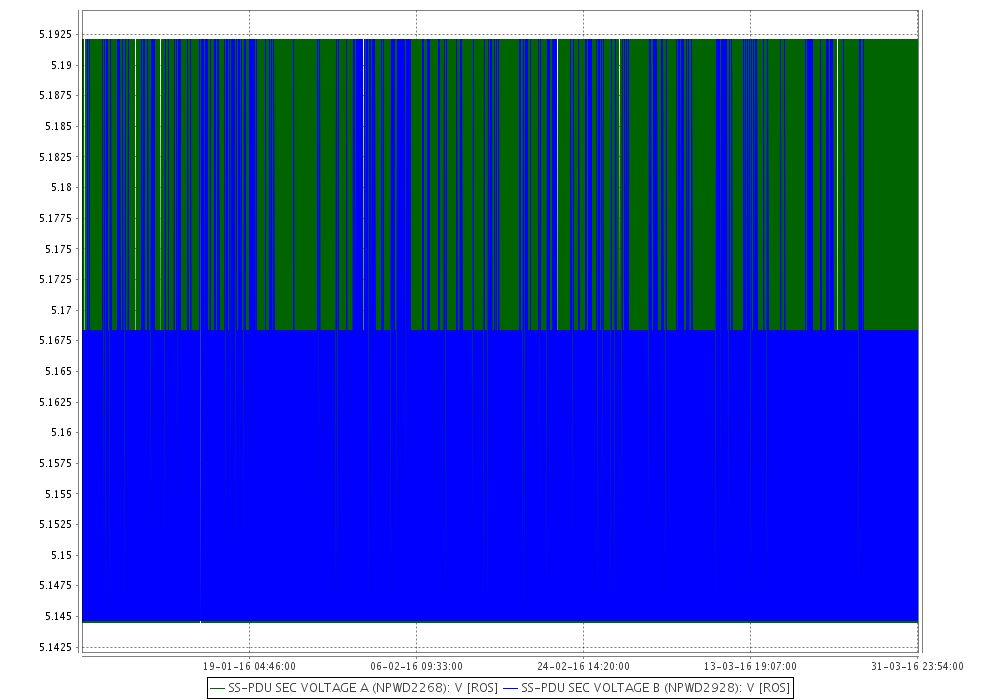Click the y-axis value 5.1825
The height and width of the screenshot is (700, 1000).
[x=55, y=157]
